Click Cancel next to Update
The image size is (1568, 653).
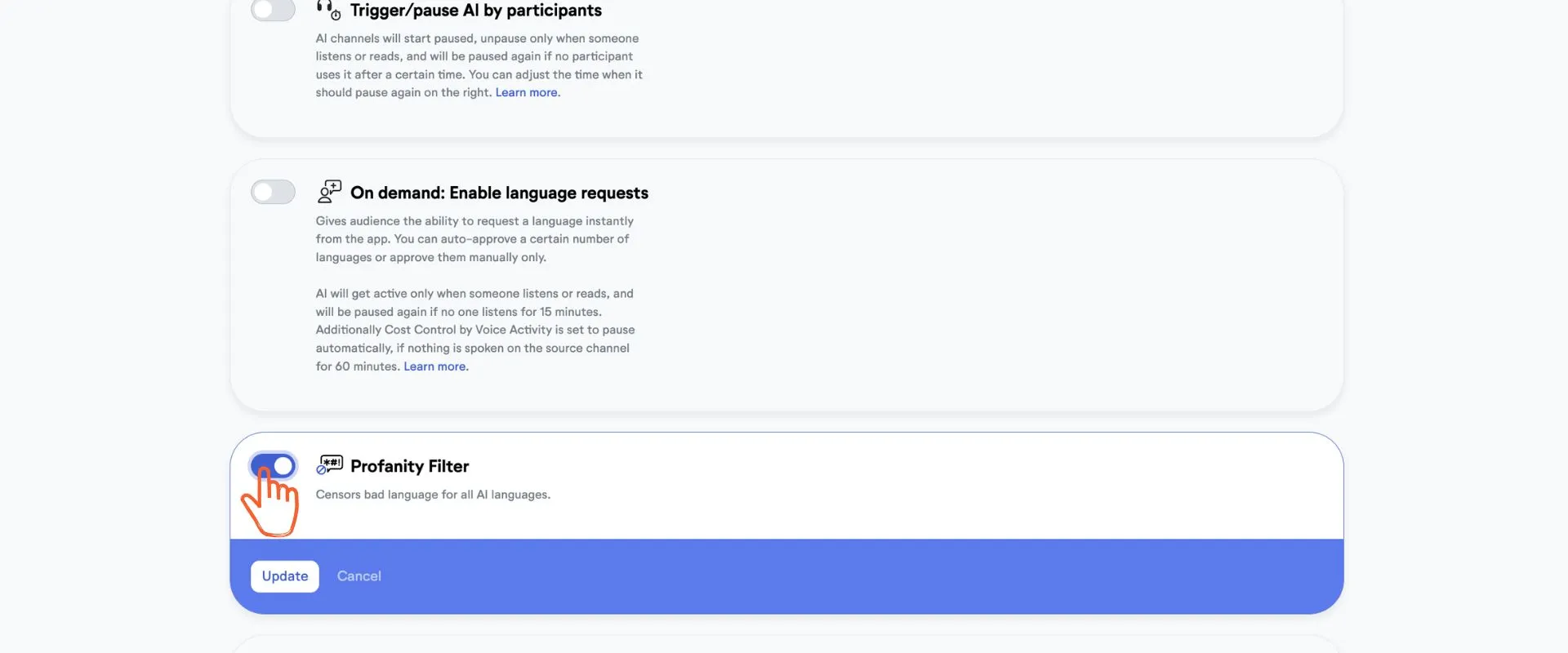tap(359, 576)
